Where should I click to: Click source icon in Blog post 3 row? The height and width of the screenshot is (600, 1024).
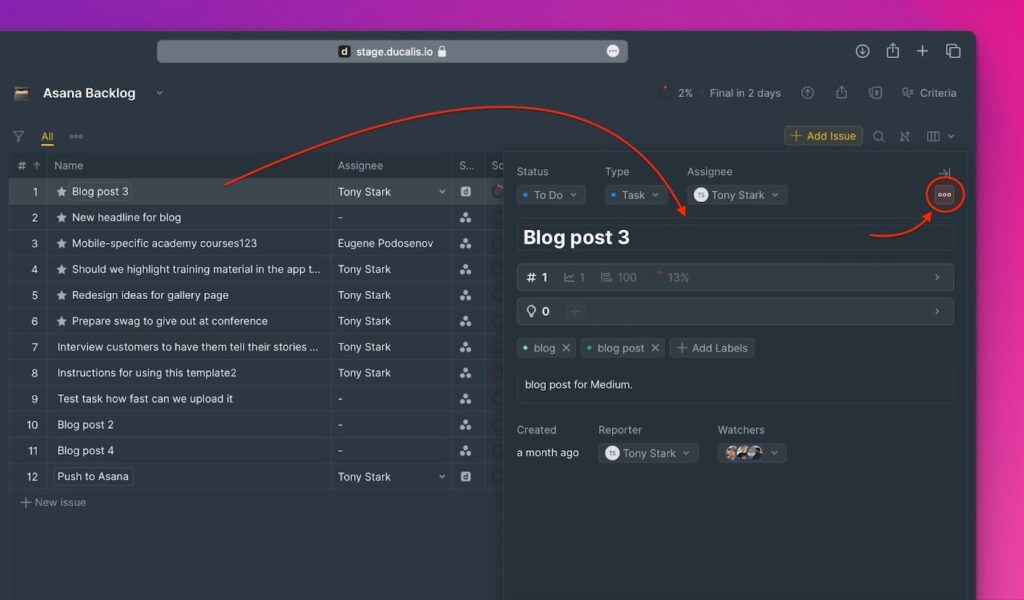[466, 191]
